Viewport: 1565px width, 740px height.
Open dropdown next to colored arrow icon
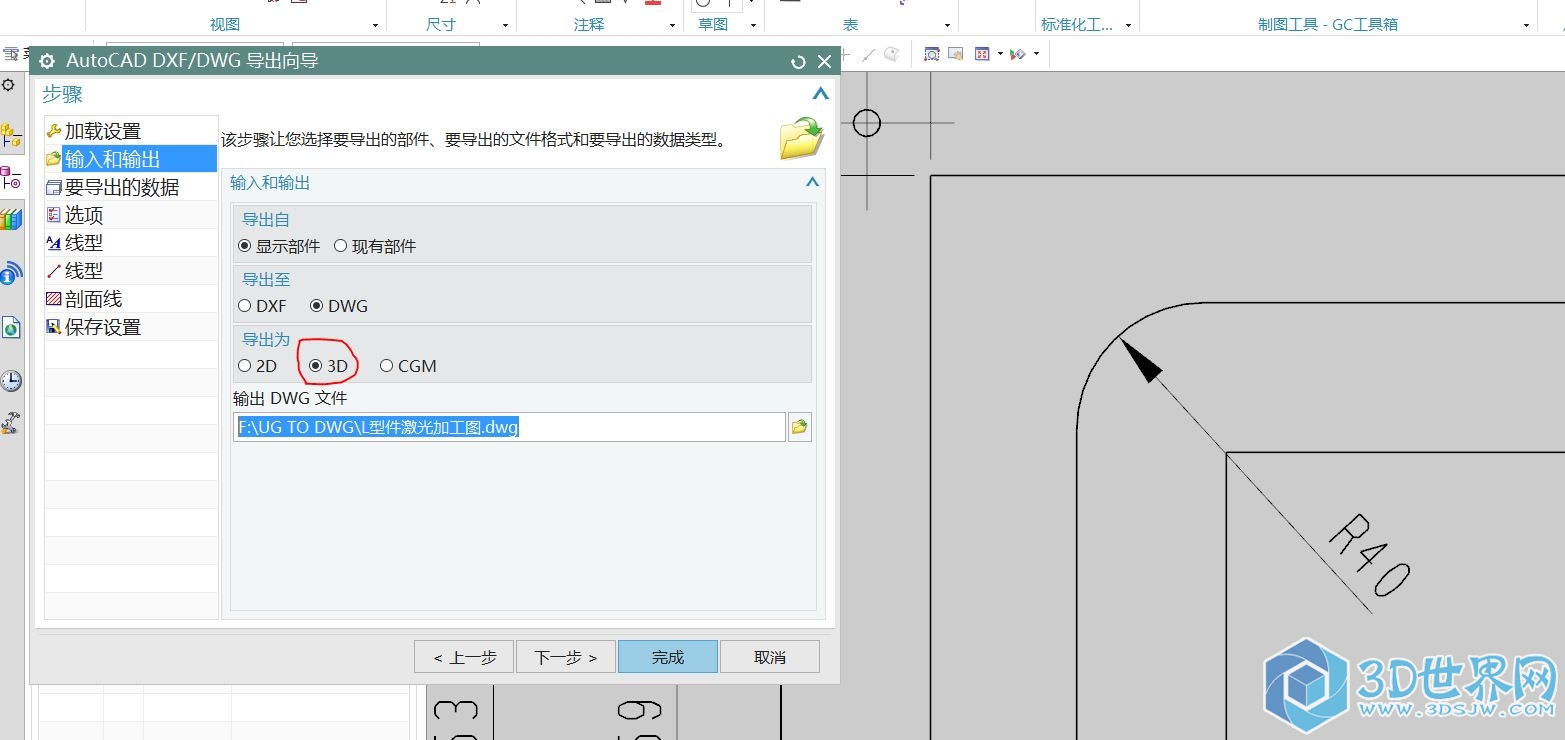1036,54
